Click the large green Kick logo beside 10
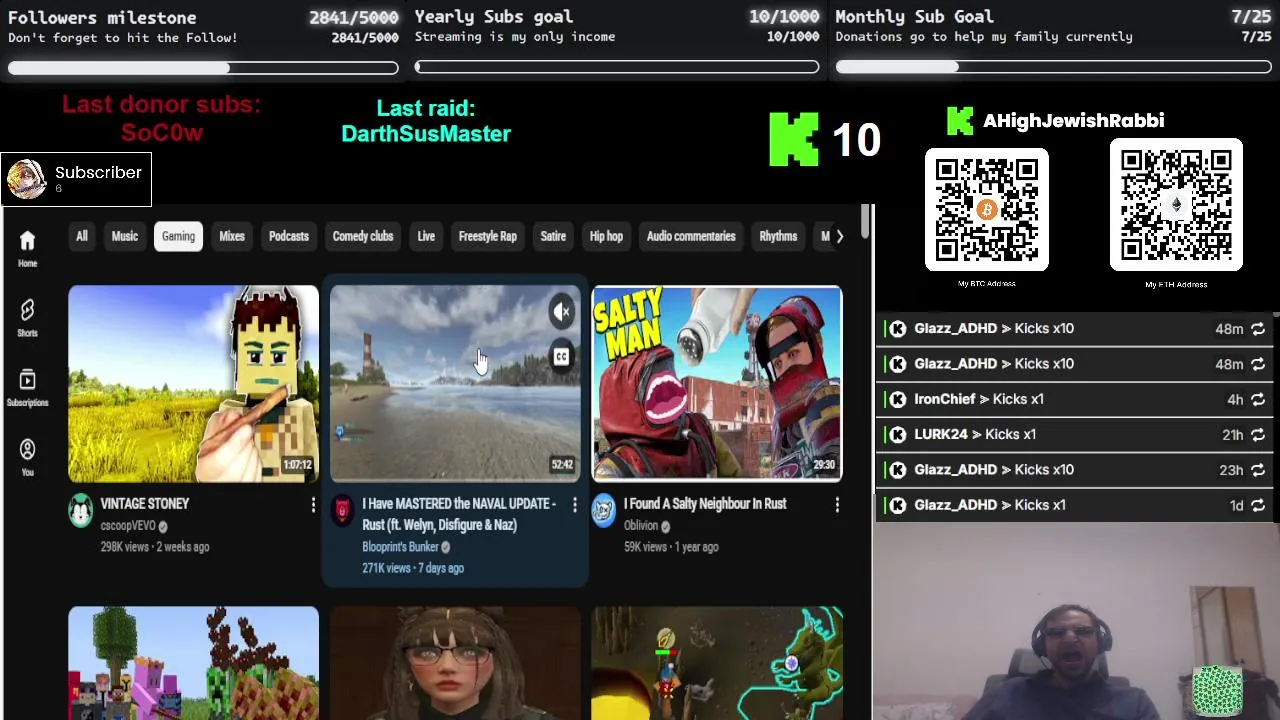This screenshot has width=1280, height=720. coord(794,139)
